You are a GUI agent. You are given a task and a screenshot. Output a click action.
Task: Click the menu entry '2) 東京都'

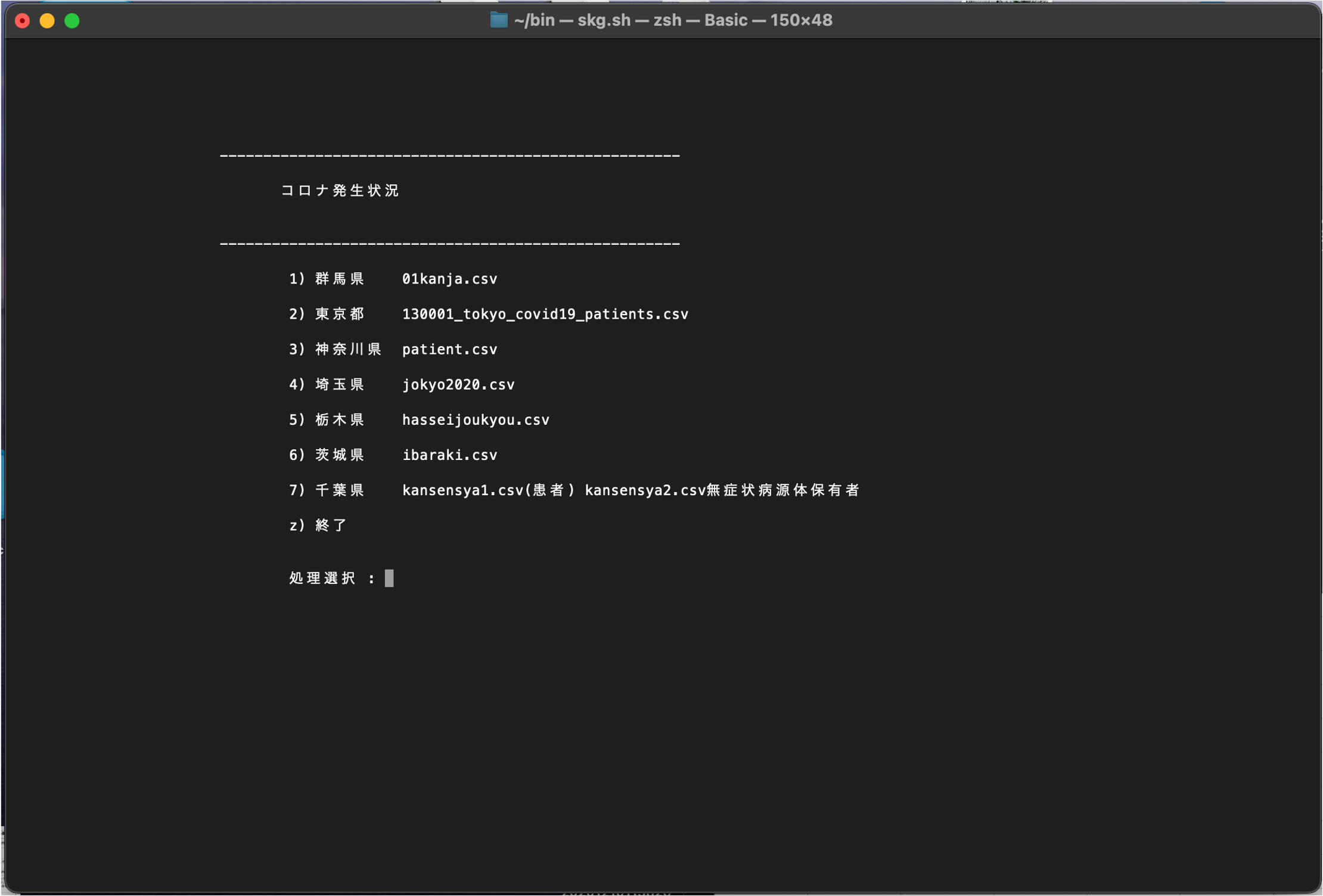tap(327, 314)
